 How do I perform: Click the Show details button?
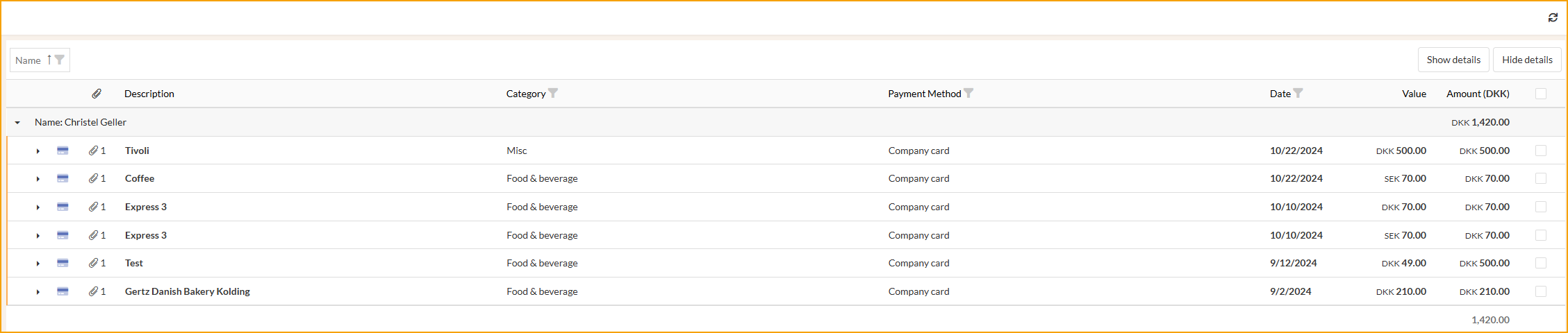1453,60
